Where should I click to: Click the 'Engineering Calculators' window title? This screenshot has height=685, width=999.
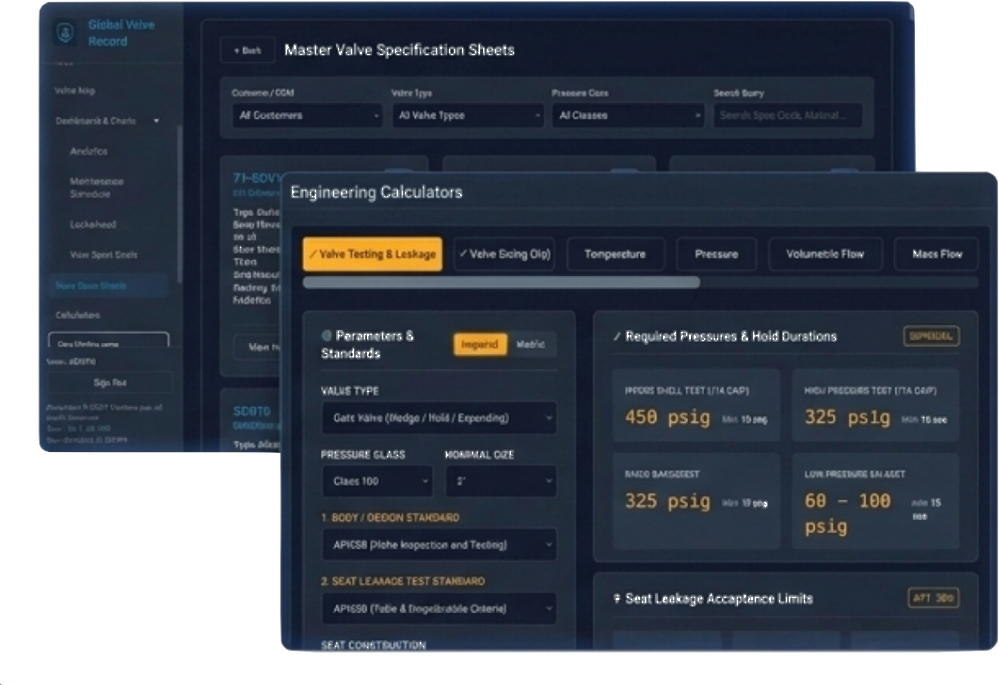pyautogui.click(x=377, y=192)
